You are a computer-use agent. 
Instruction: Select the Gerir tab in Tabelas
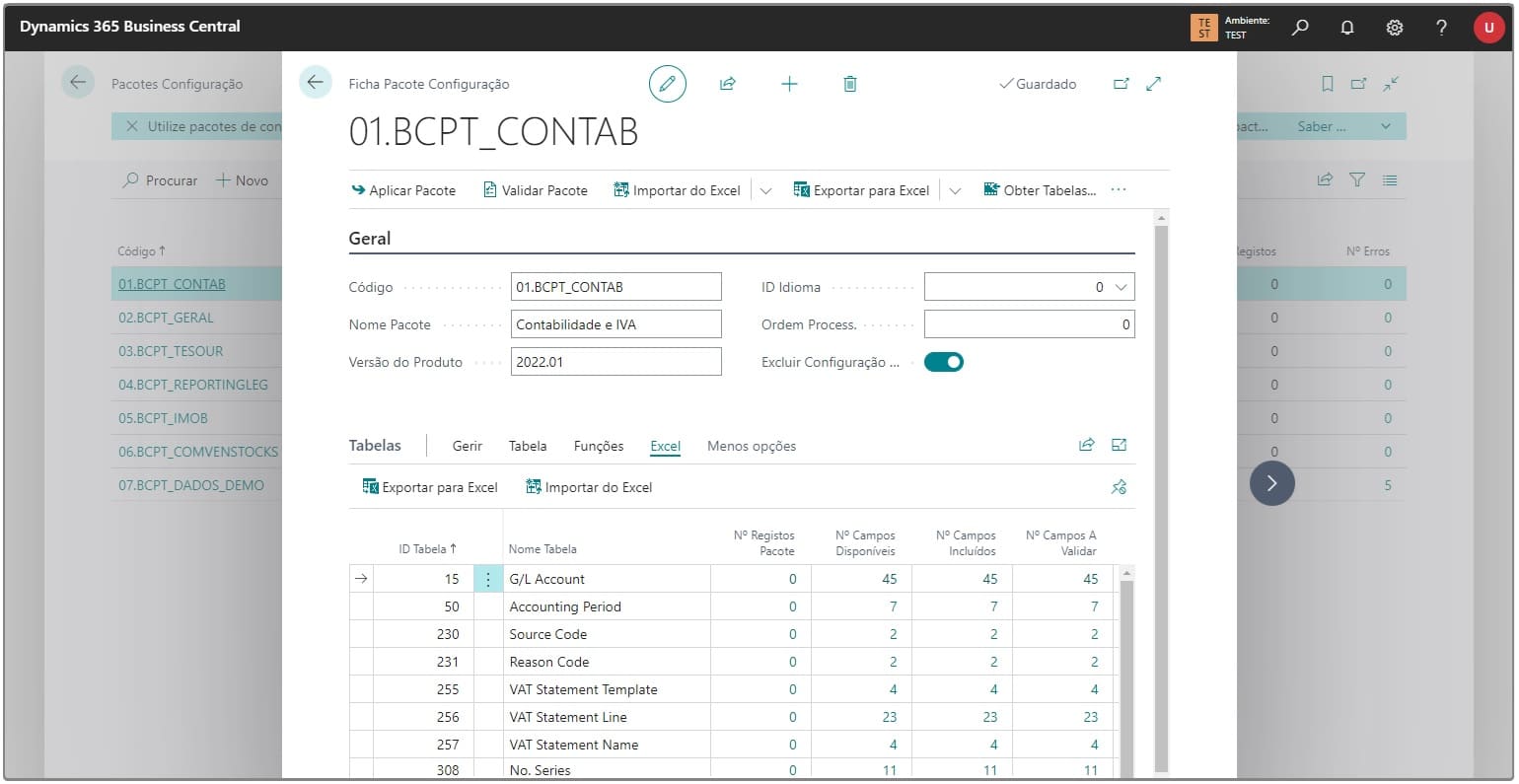pos(468,446)
